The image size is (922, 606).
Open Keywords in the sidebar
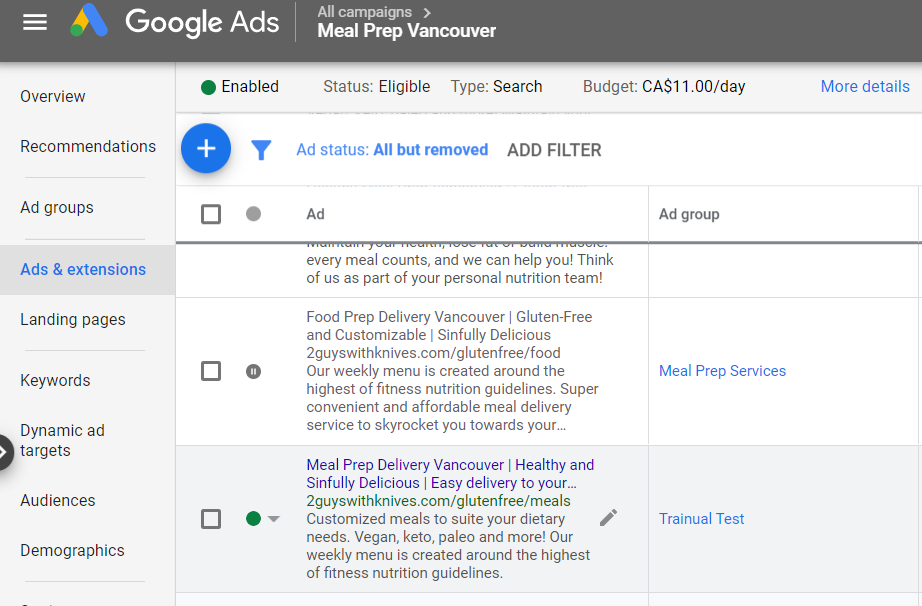55,380
